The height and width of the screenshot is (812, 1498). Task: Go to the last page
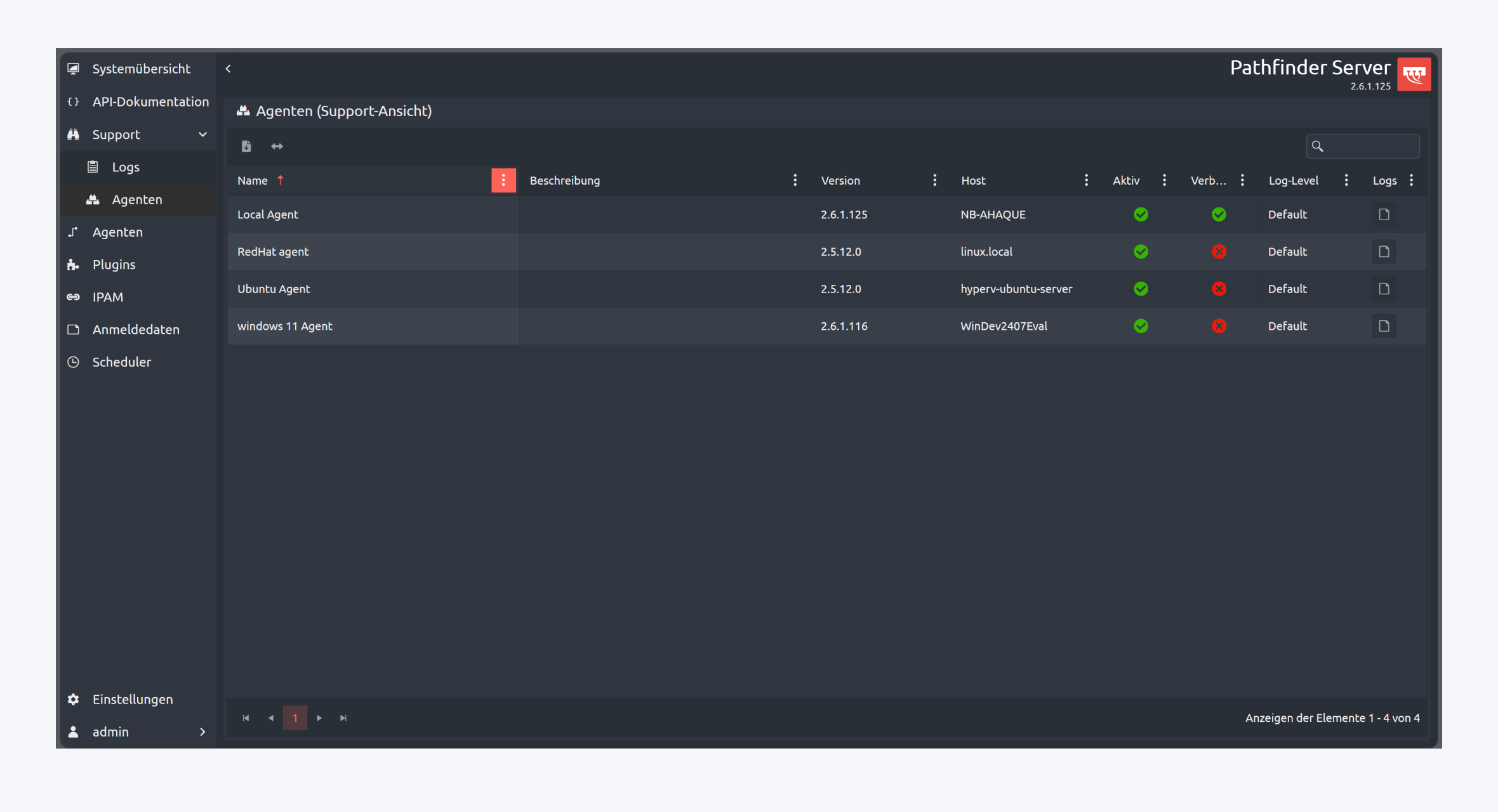point(343,718)
